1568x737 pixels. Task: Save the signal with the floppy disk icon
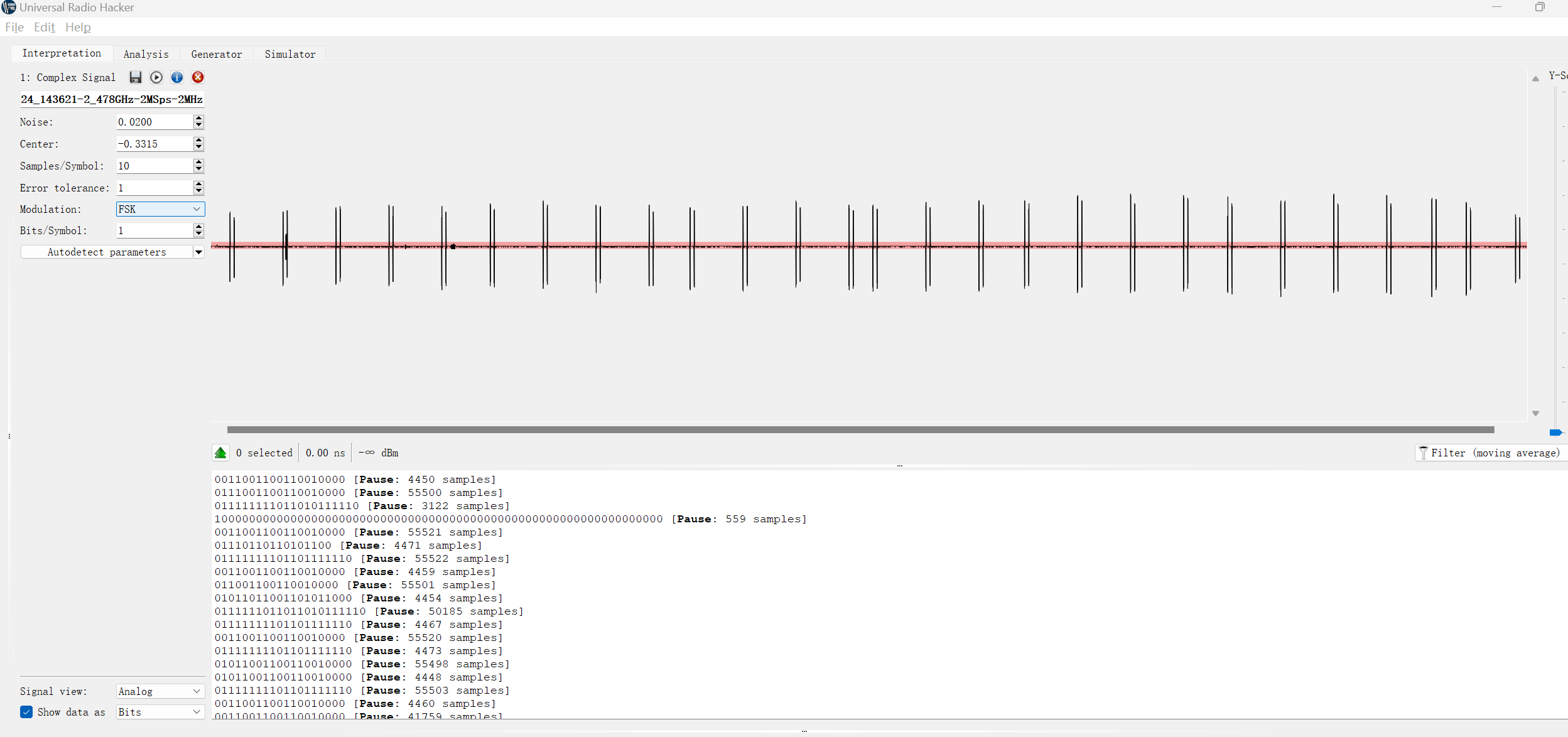[x=136, y=77]
